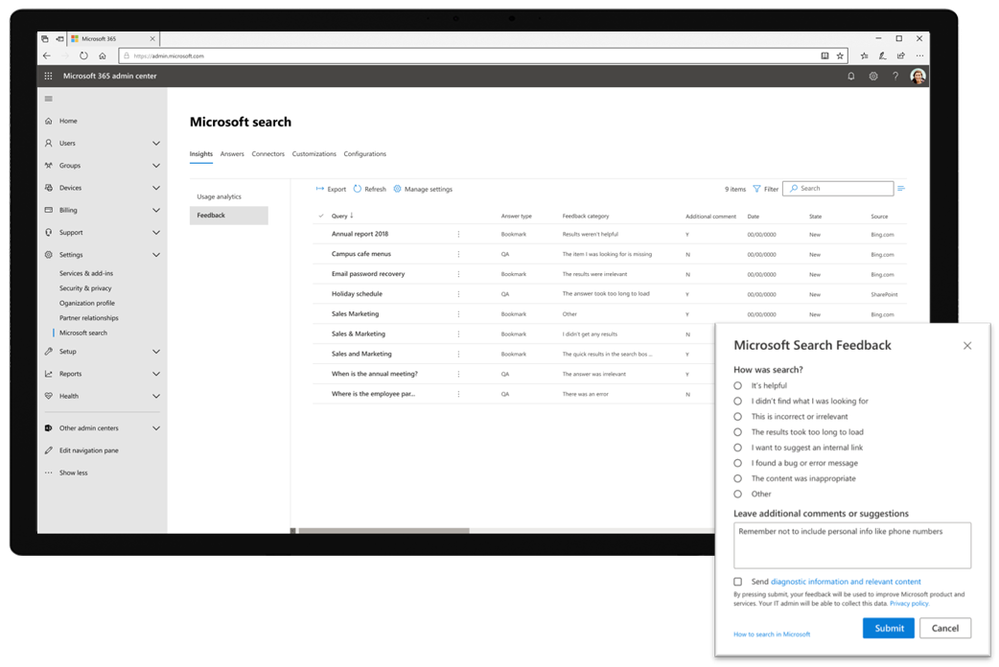Screen dimensions: 999x667
Task: Cancel the search feedback dialog
Action: 945,628
